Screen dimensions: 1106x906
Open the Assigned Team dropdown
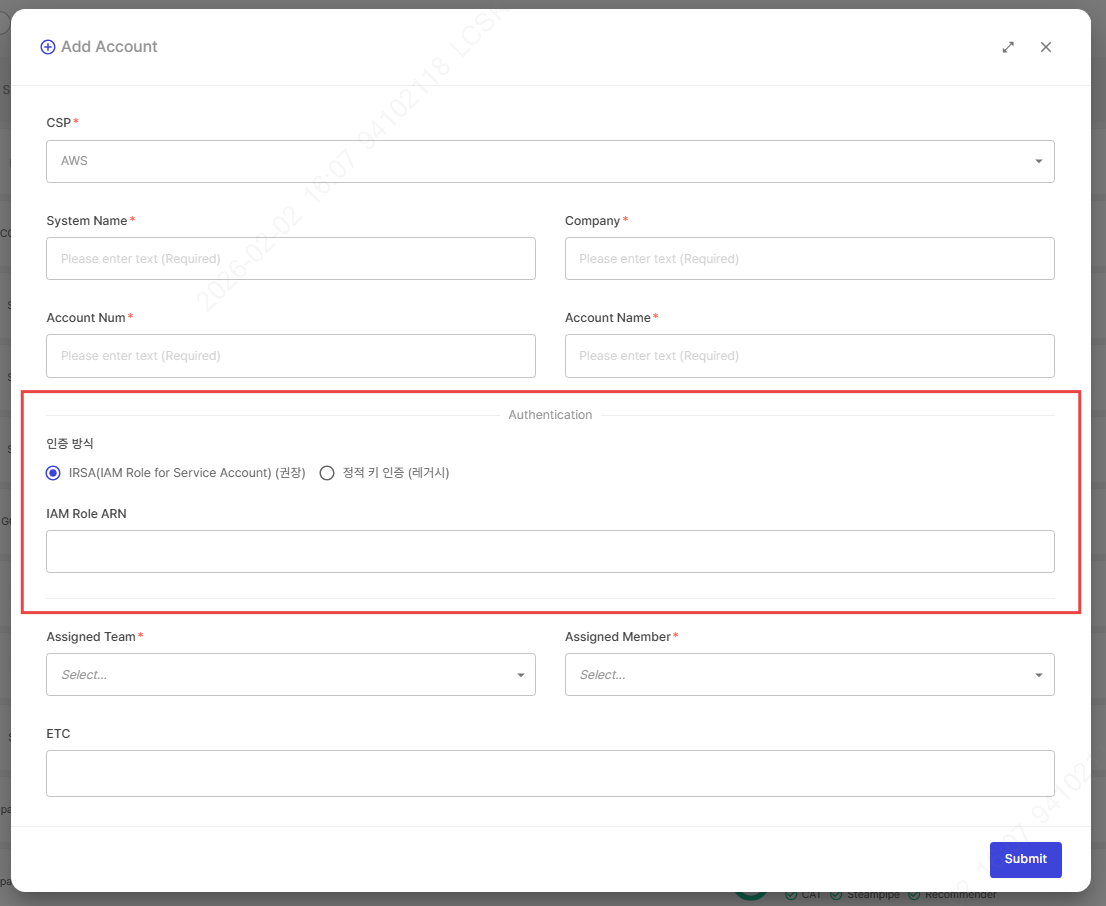tap(290, 675)
